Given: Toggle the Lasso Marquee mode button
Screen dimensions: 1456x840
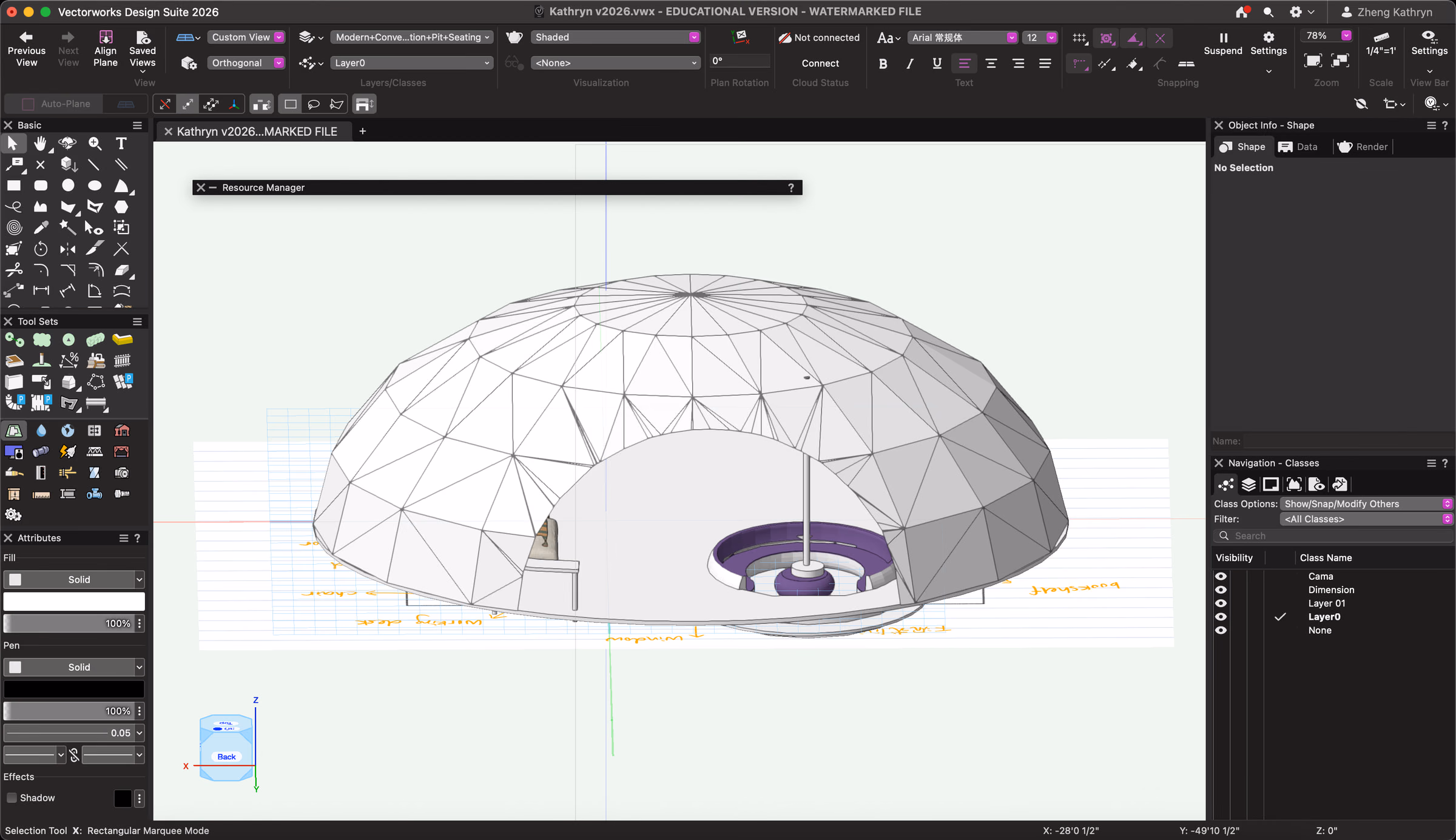Looking at the screenshot, I should click(314, 104).
